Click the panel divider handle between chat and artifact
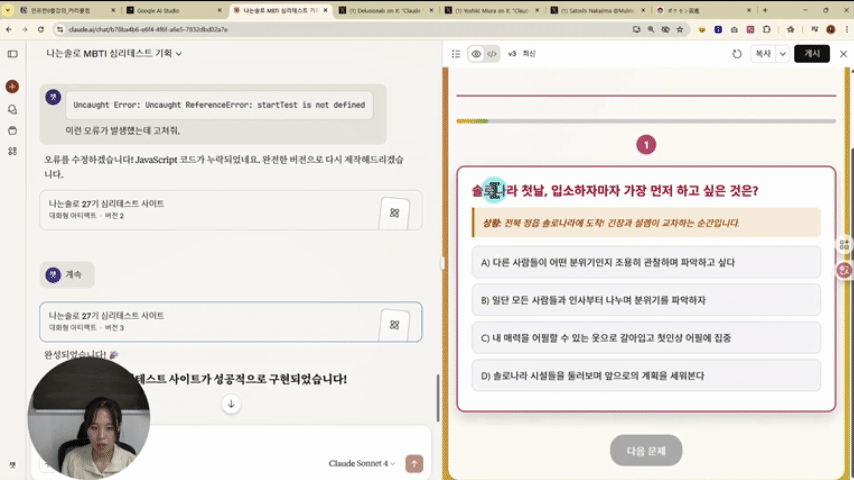The height and width of the screenshot is (480, 854). pyautogui.click(x=442, y=264)
